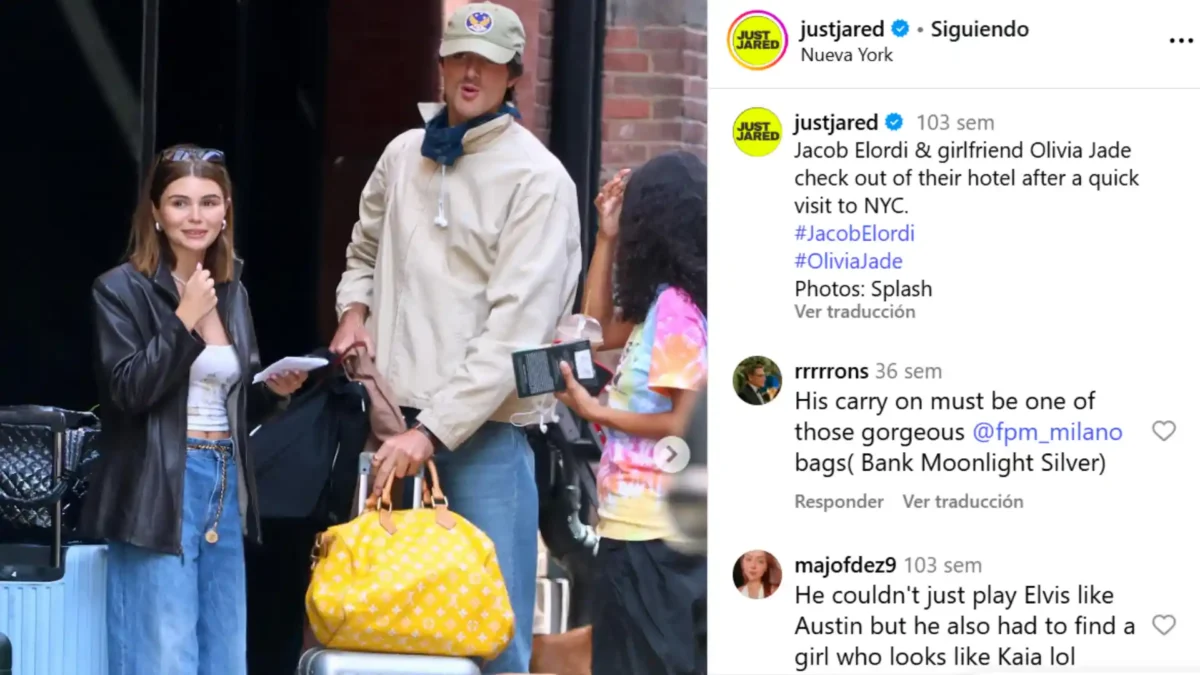Open majofdez9 profile picture
The height and width of the screenshot is (675, 1200).
[x=757, y=574]
